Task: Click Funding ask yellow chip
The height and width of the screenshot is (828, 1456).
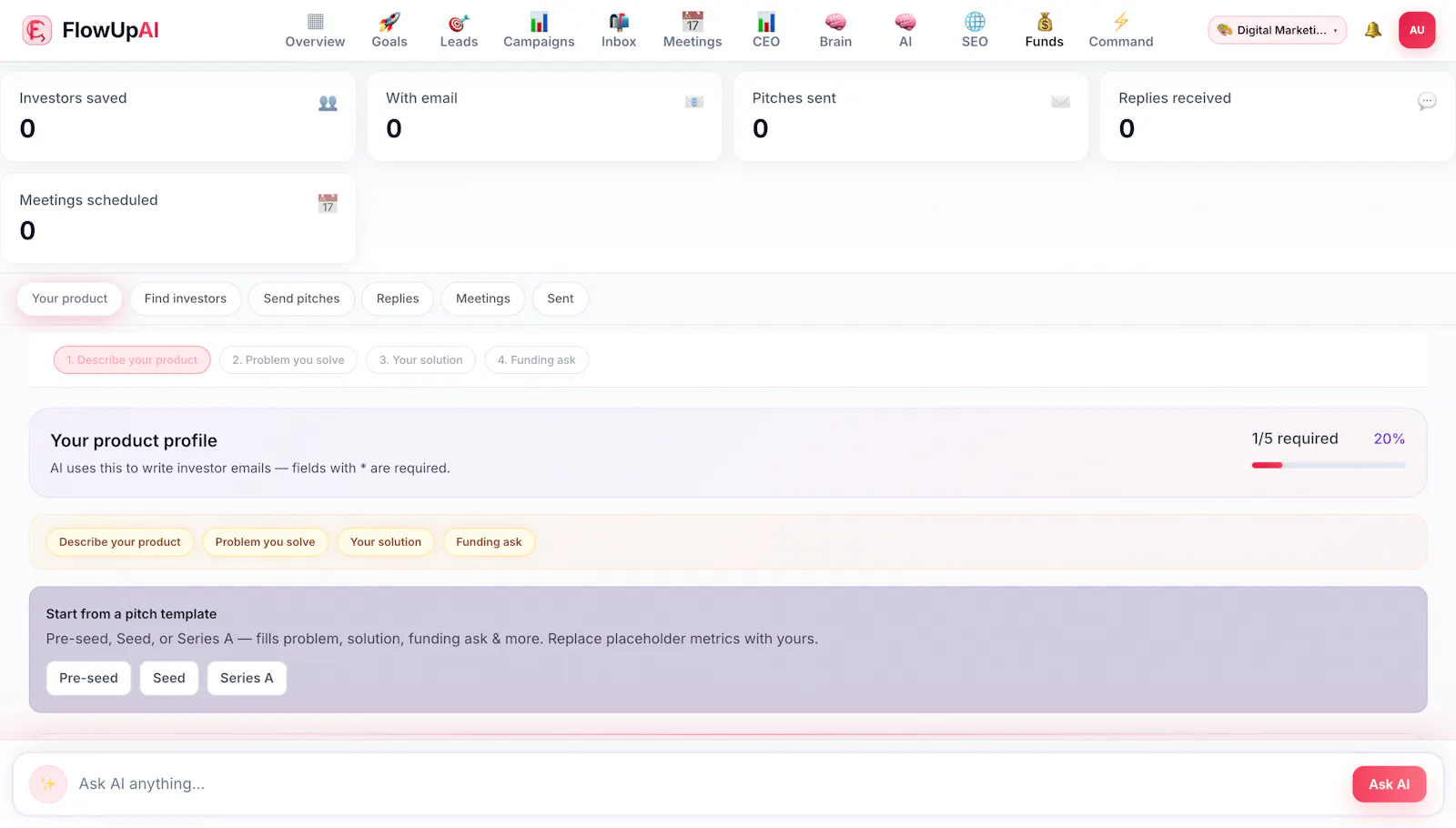Action: coord(490,542)
